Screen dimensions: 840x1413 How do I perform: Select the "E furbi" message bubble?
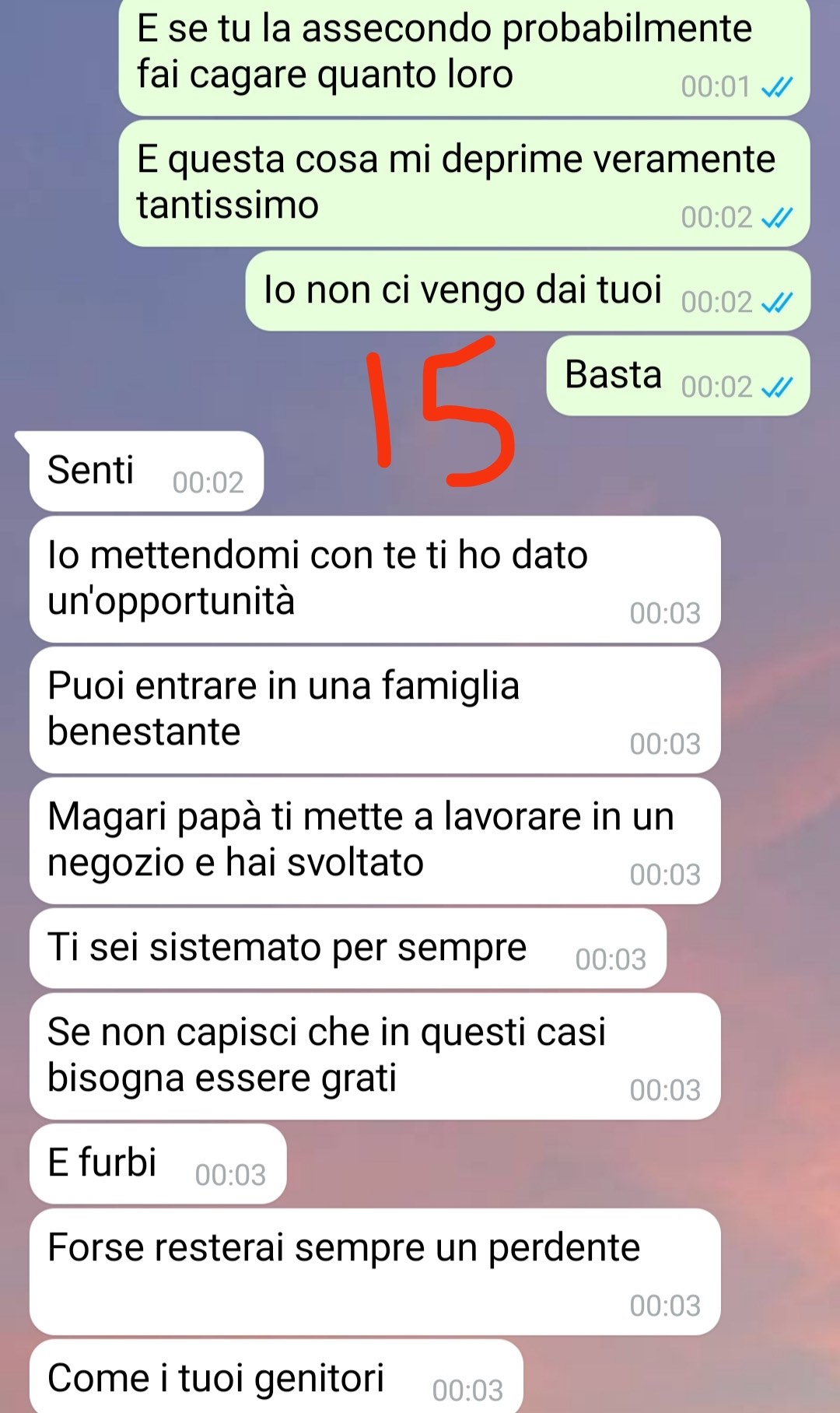pyautogui.click(x=158, y=1164)
